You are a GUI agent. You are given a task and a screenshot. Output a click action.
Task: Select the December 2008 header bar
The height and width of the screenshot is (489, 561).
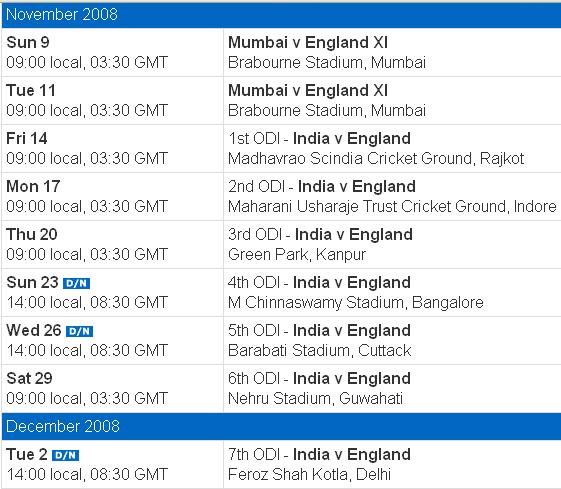click(x=281, y=426)
